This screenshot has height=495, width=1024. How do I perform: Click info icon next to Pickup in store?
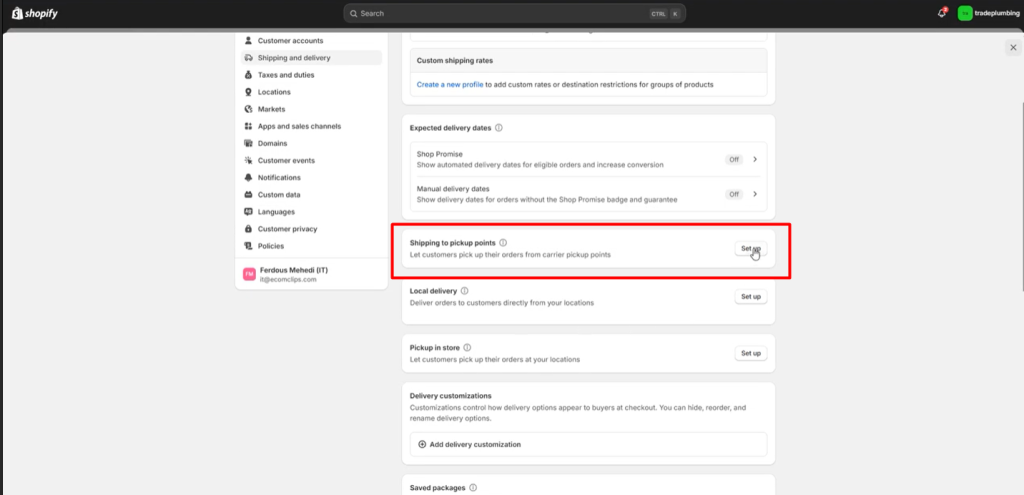[467, 347]
